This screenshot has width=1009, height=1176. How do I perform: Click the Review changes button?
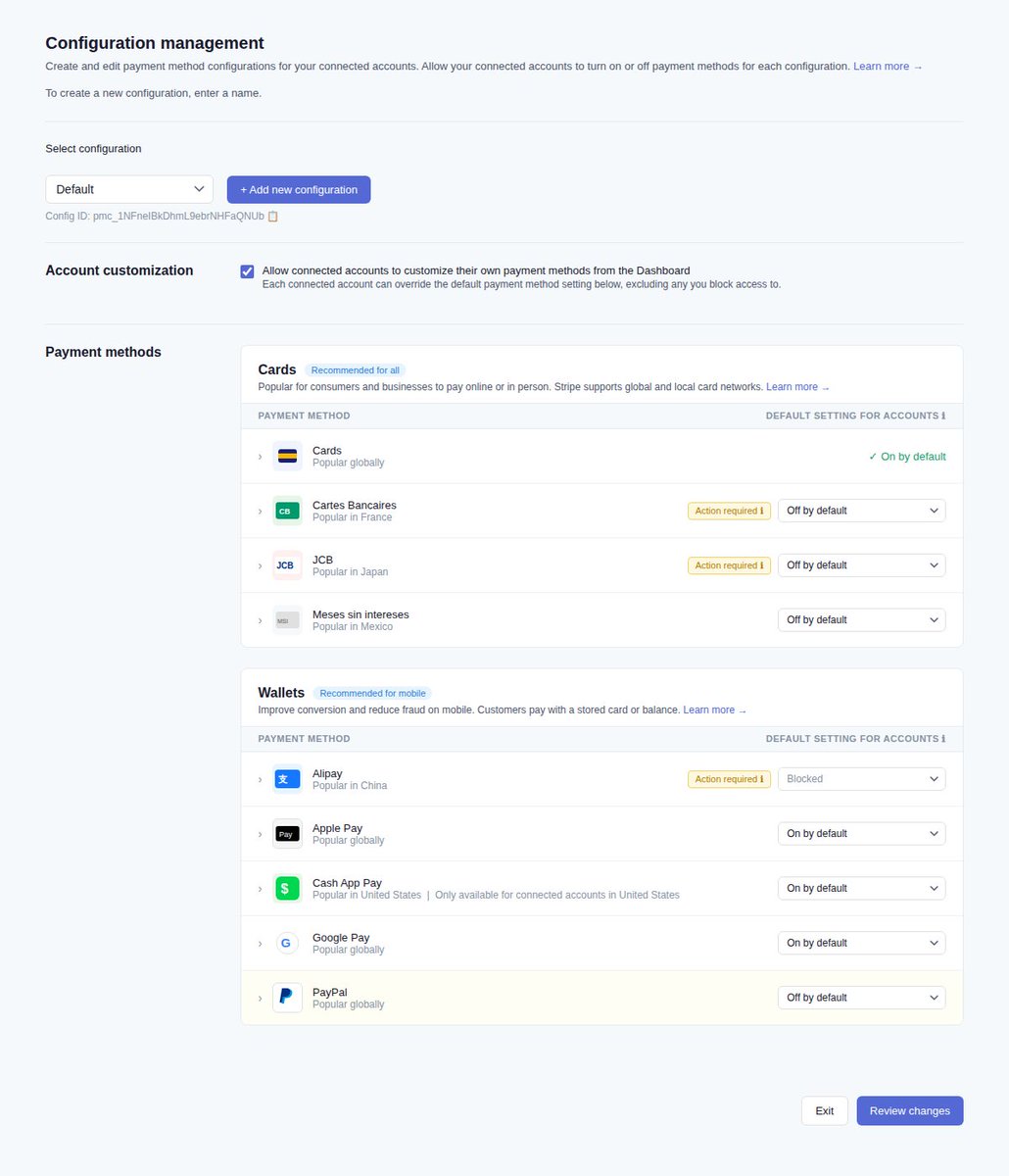tap(910, 1111)
